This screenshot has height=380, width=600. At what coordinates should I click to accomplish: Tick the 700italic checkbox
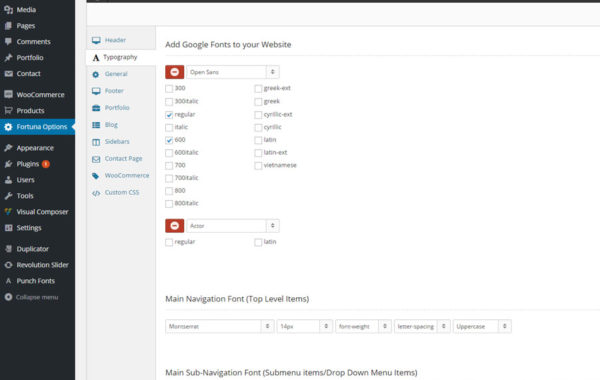tap(169, 178)
